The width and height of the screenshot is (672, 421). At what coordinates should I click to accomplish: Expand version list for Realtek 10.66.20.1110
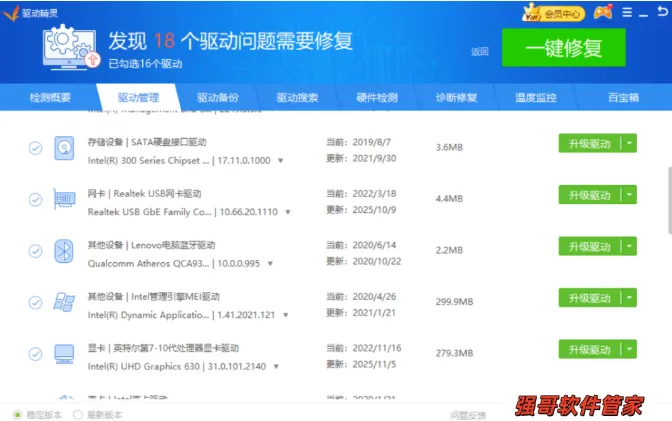[288, 212]
